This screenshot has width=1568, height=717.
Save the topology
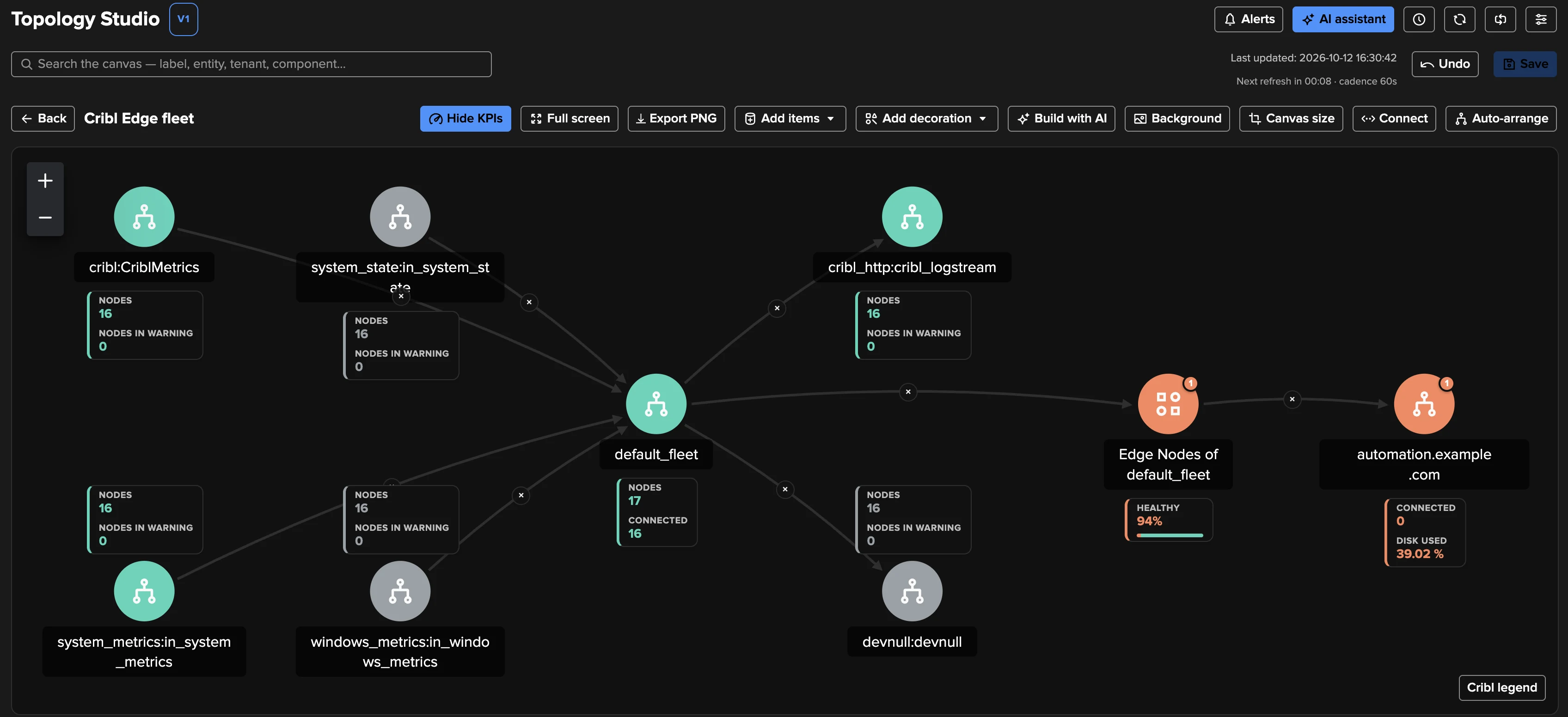(1525, 64)
